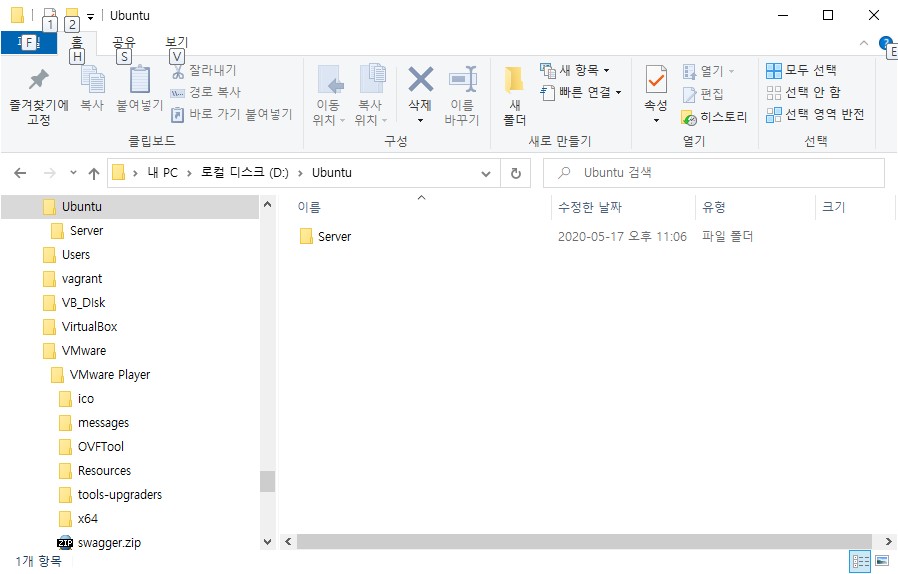The height and width of the screenshot is (574, 898).
Task: Select Cut (잘라내기) scissors icon
Action: 178,71
